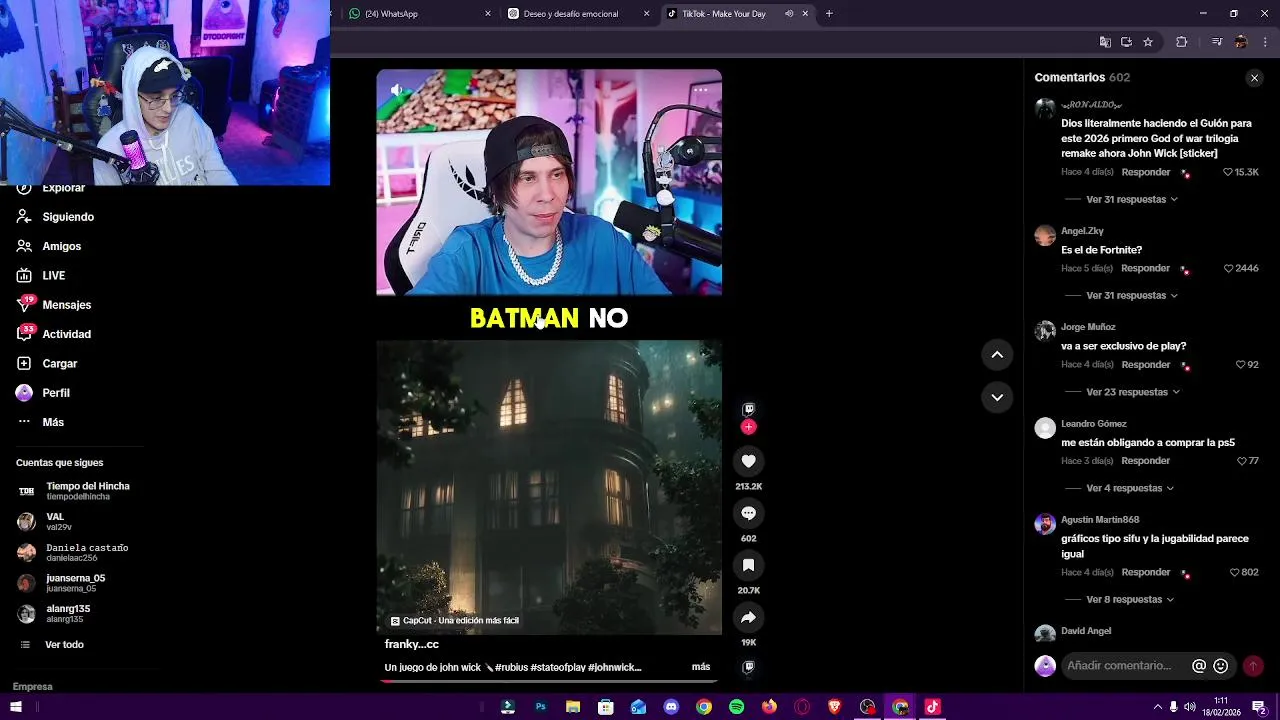
Task: Post comment with the red send arrow
Action: pyautogui.click(x=1253, y=666)
